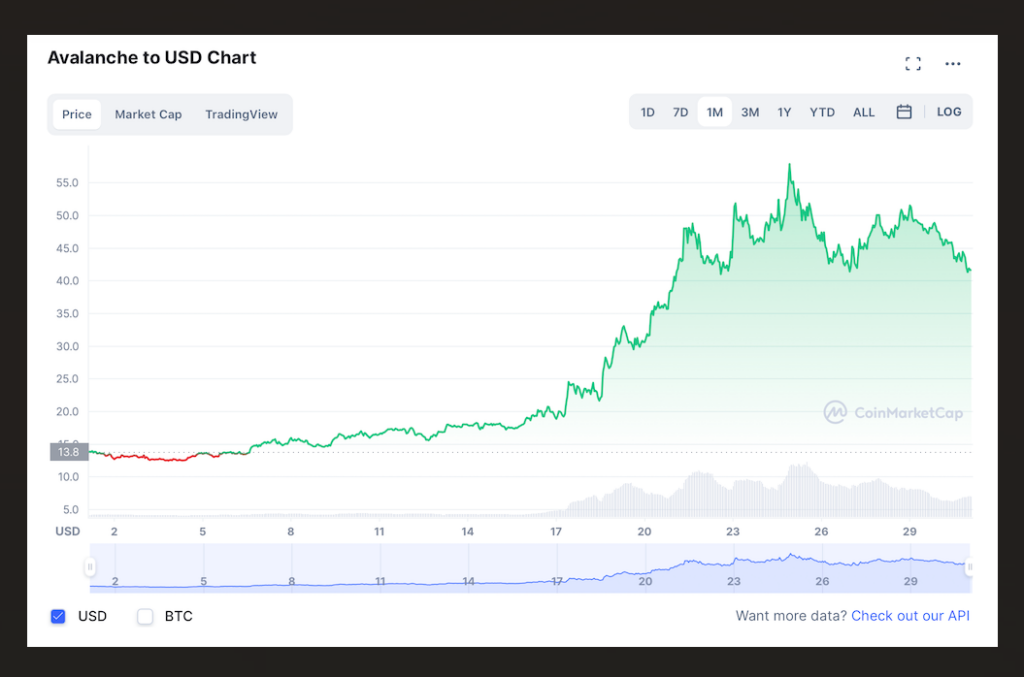Select the 7D timeframe
Viewport: 1024px width, 677px height.
(680, 112)
